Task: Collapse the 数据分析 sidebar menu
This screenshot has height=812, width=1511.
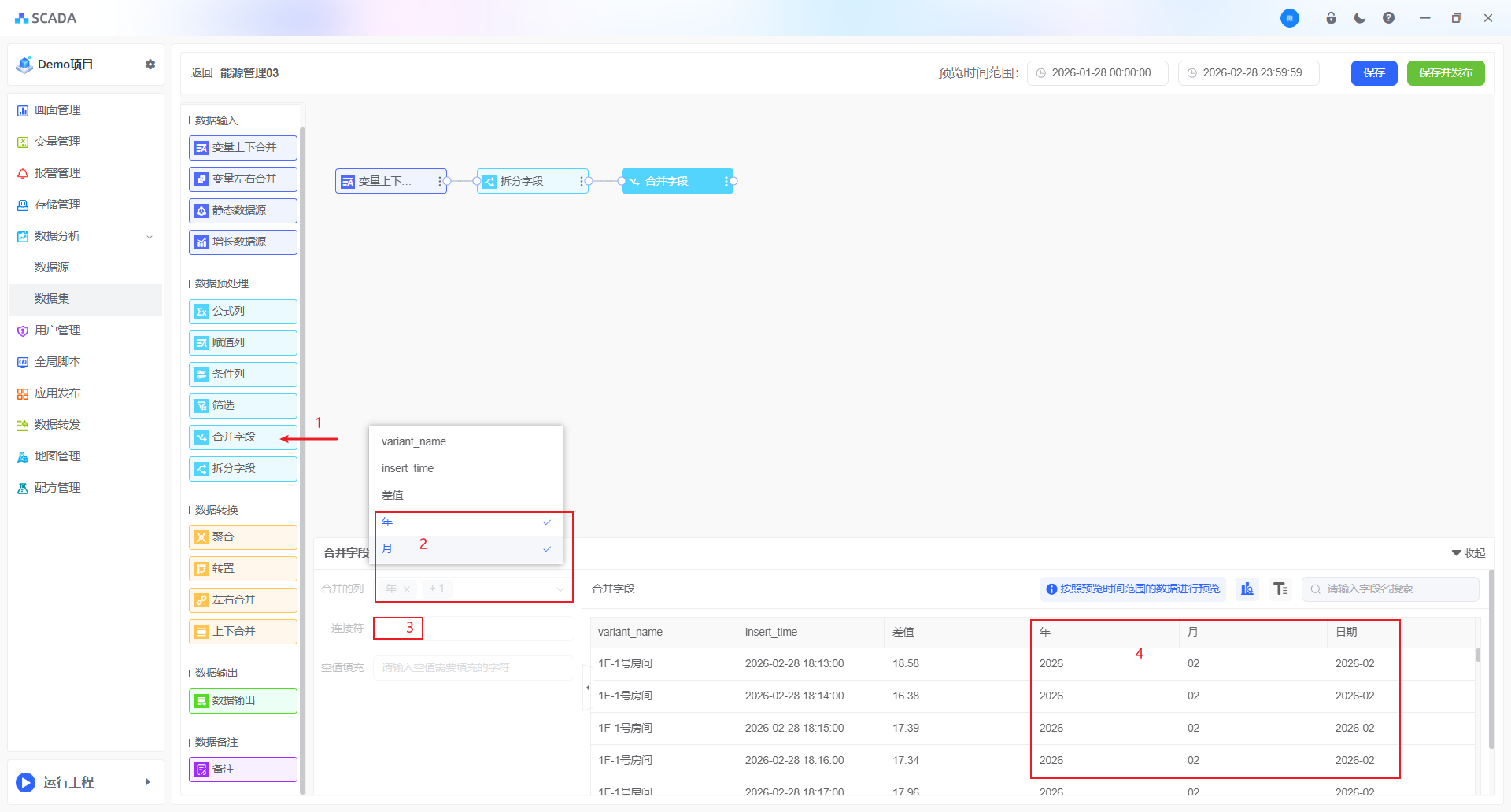Action: click(150, 236)
